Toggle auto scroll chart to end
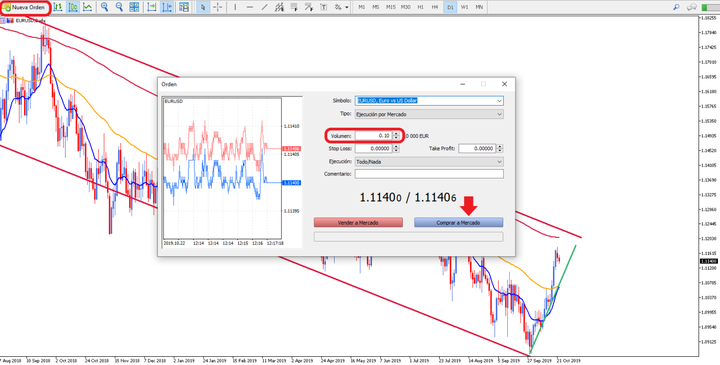Viewport: 720px width, 365px height. (x=152, y=7)
